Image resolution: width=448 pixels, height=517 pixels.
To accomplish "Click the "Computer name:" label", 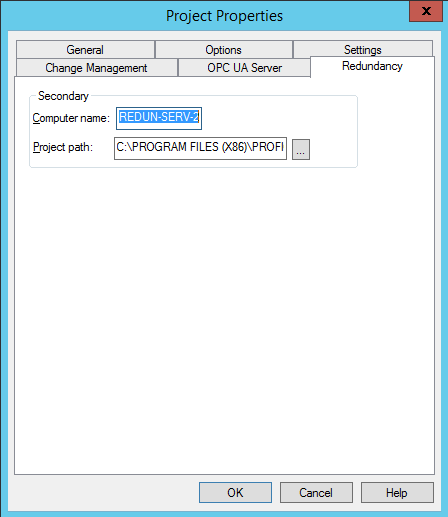I will (71, 118).
